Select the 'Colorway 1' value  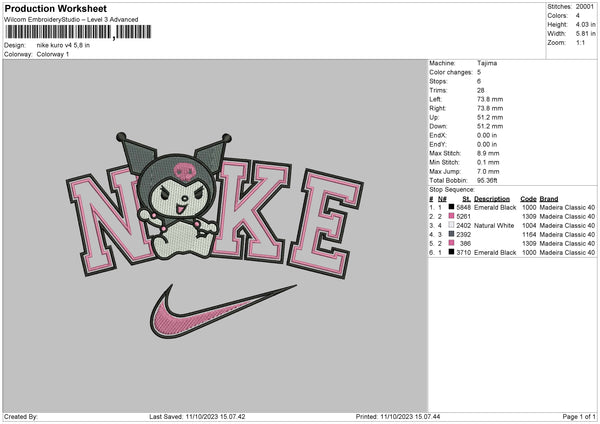(x=53, y=54)
